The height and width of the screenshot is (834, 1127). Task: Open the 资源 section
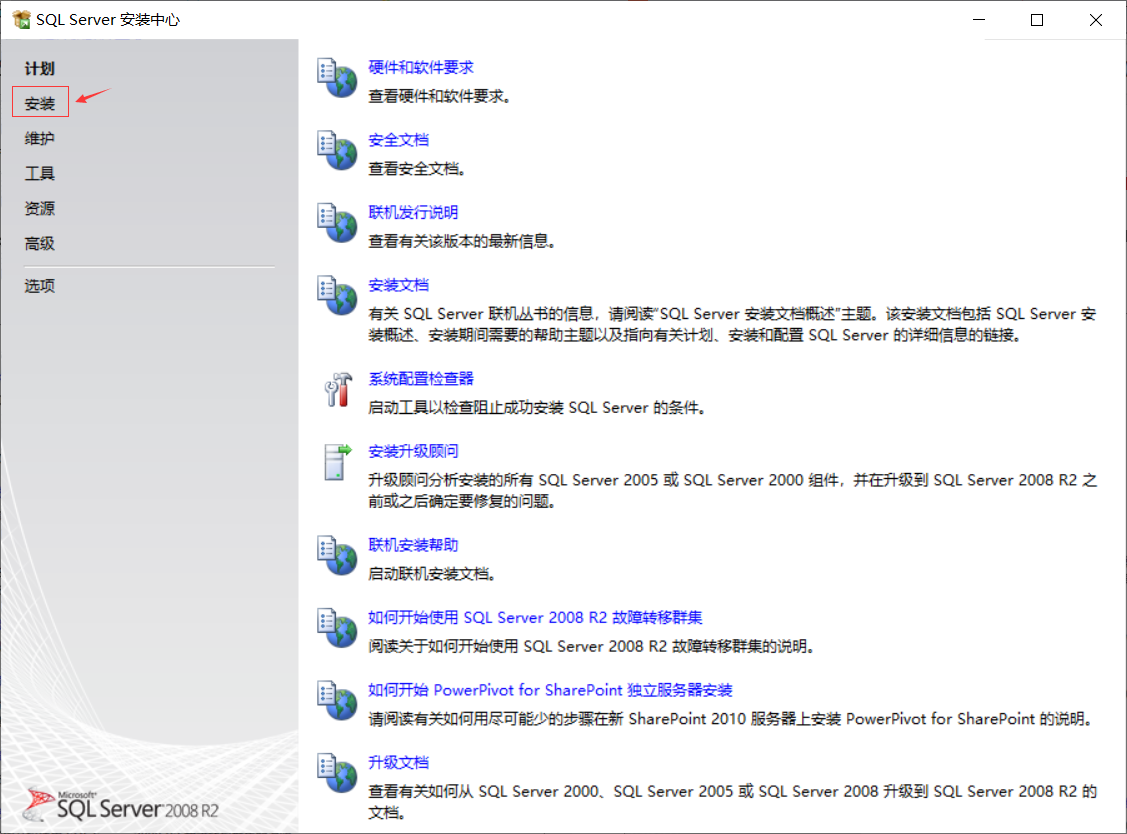coord(39,208)
